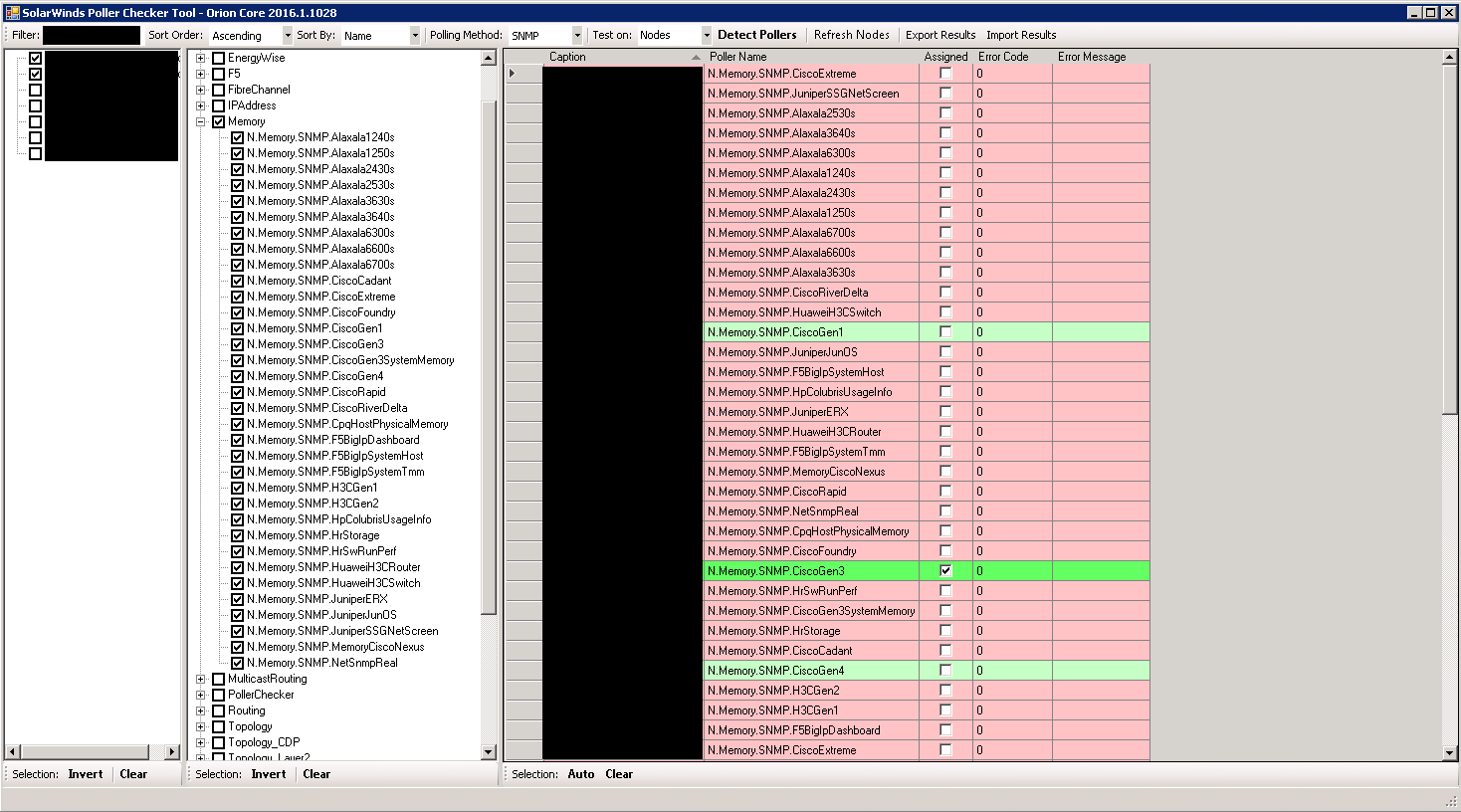Uncheck N.Memory.SNMP.HrStorage in tree
This screenshot has height=812, width=1461.
pyautogui.click(x=237, y=535)
